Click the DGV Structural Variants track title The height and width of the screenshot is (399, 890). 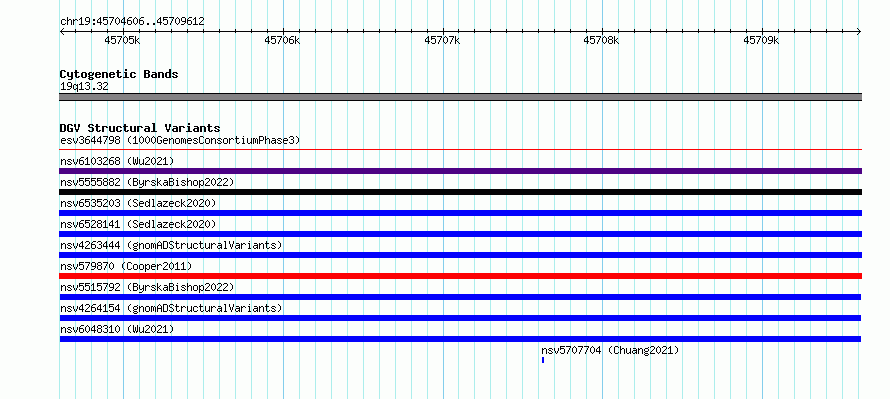click(140, 128)
